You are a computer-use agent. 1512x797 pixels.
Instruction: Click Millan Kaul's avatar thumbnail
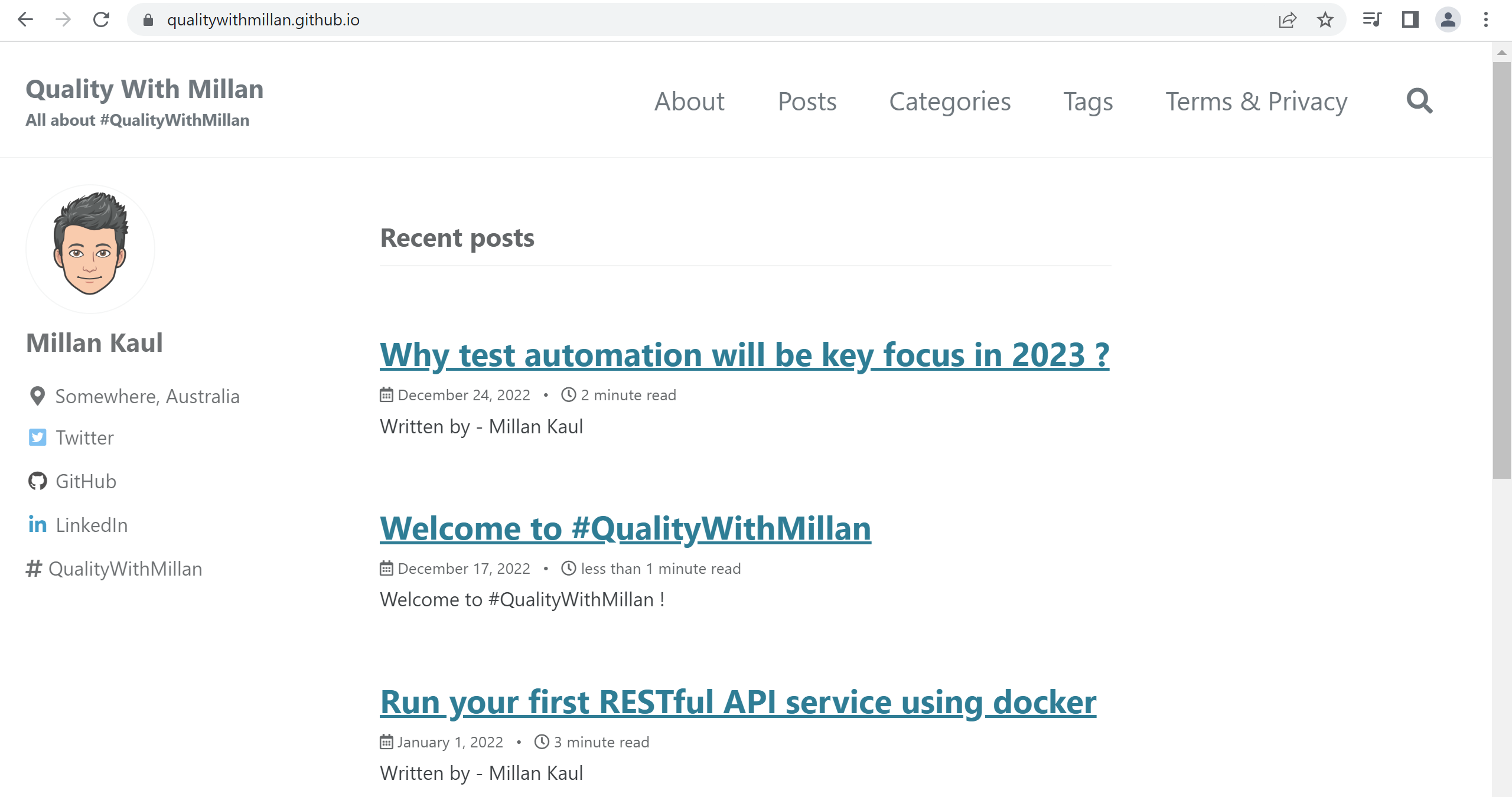coord(90,249)
